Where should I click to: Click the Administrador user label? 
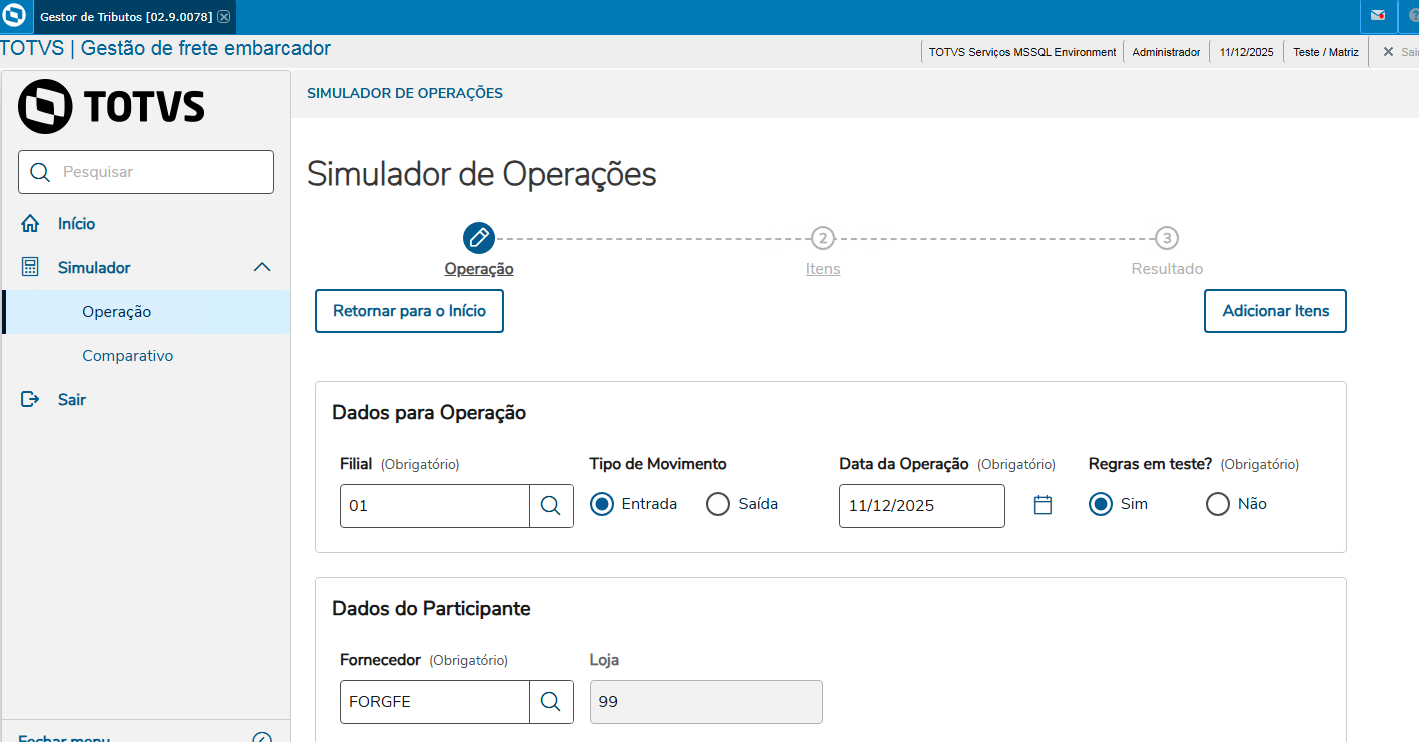1166,52
